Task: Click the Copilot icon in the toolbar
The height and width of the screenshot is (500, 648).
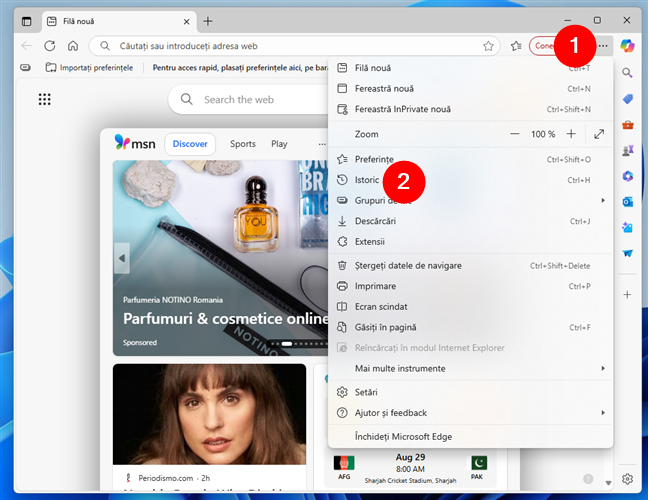Action: point(627,45)
